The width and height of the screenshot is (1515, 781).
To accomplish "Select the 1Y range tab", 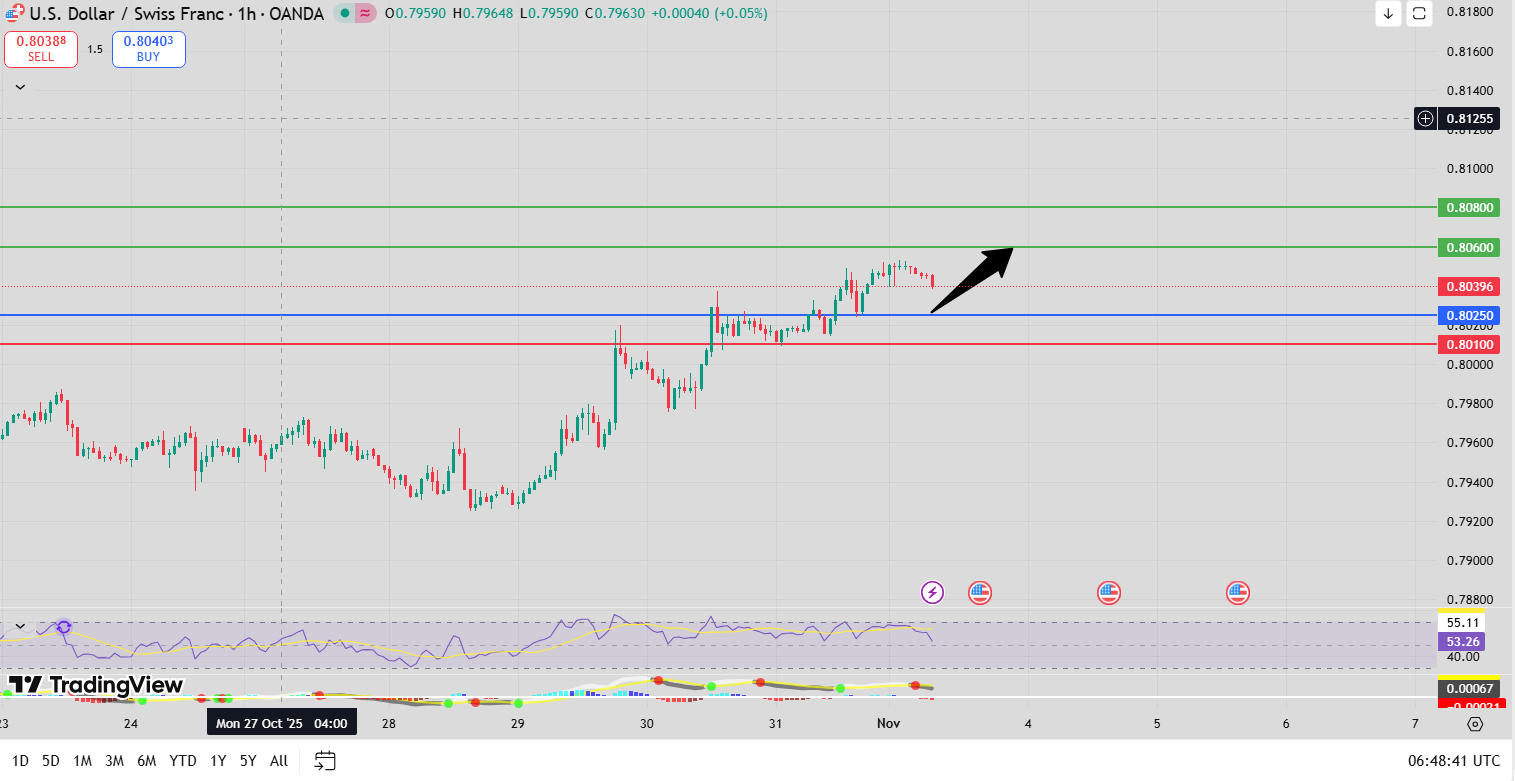I will [x=218, y=760].
